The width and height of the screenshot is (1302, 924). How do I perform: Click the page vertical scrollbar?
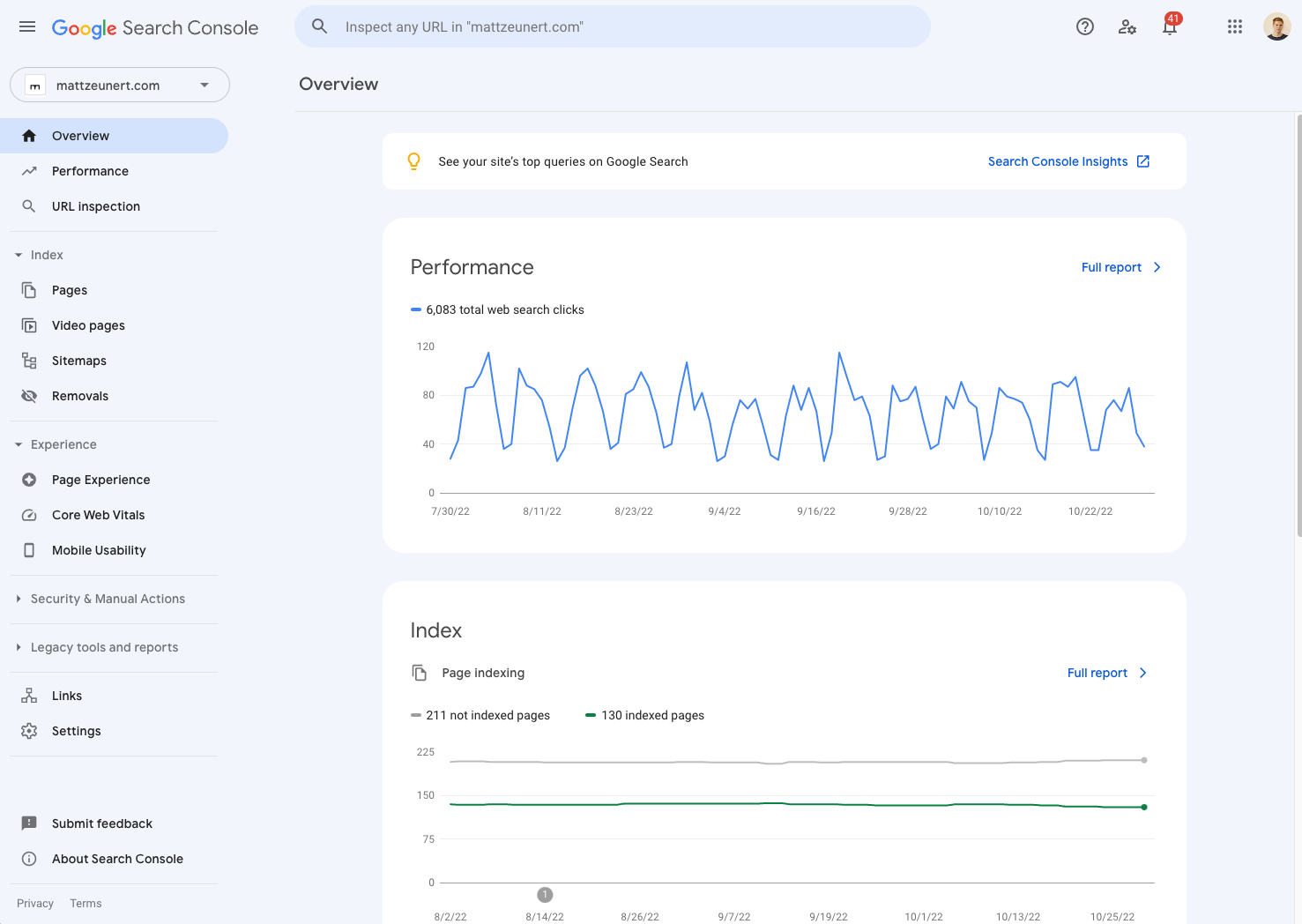click(x=1298, y=324)
